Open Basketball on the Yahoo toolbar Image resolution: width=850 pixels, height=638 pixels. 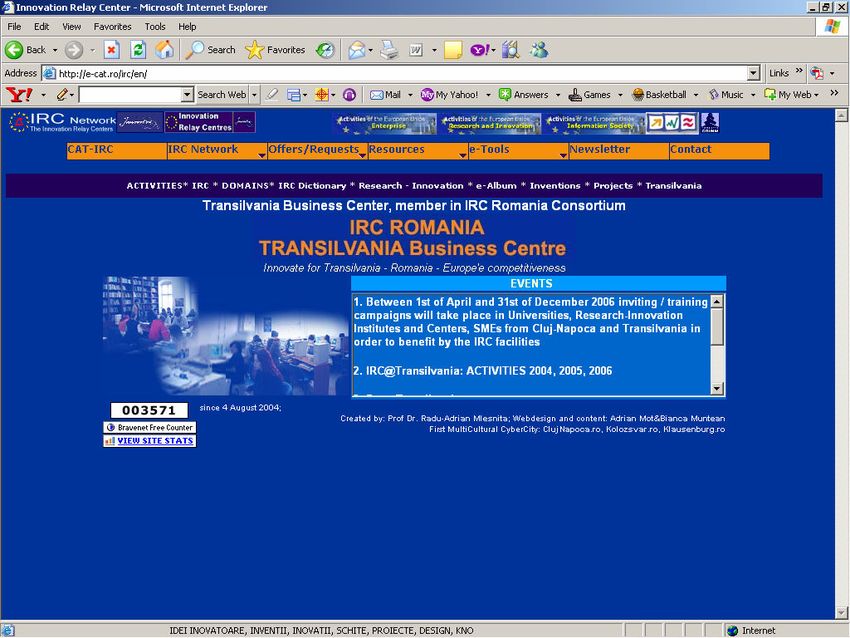[x=659, y=95]
